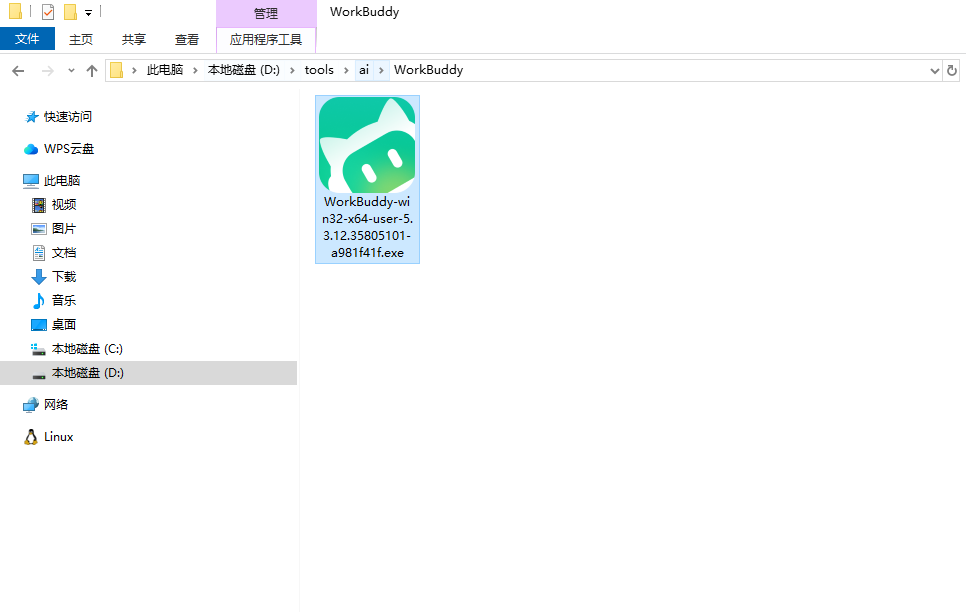Click the music note icon beside 音乐
This screenshot has width=966, height=612.
pos(39,301)
